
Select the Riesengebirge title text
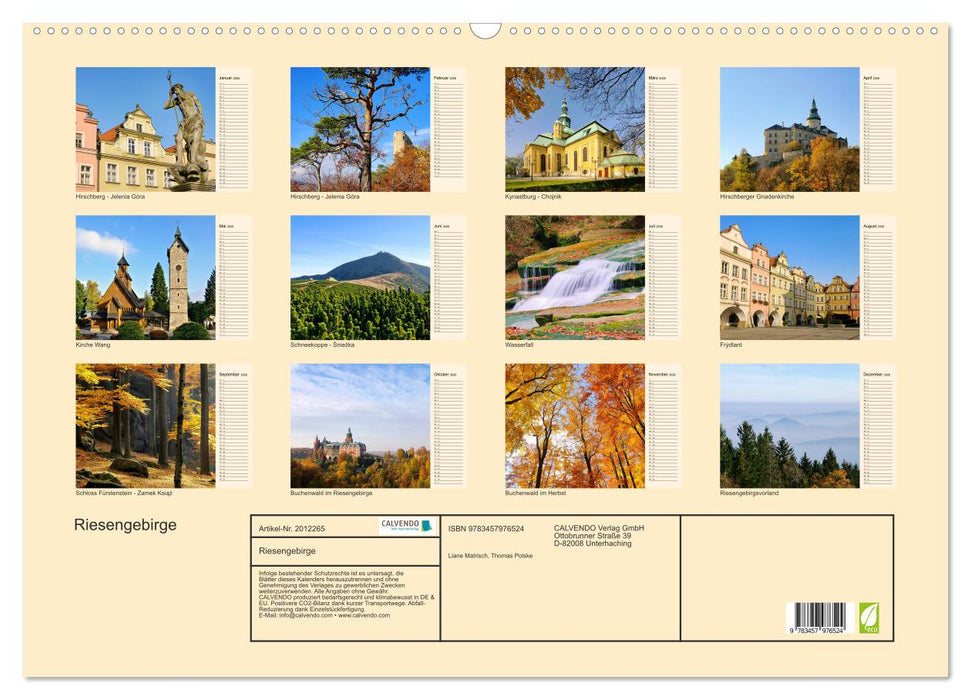click(123, 525)
